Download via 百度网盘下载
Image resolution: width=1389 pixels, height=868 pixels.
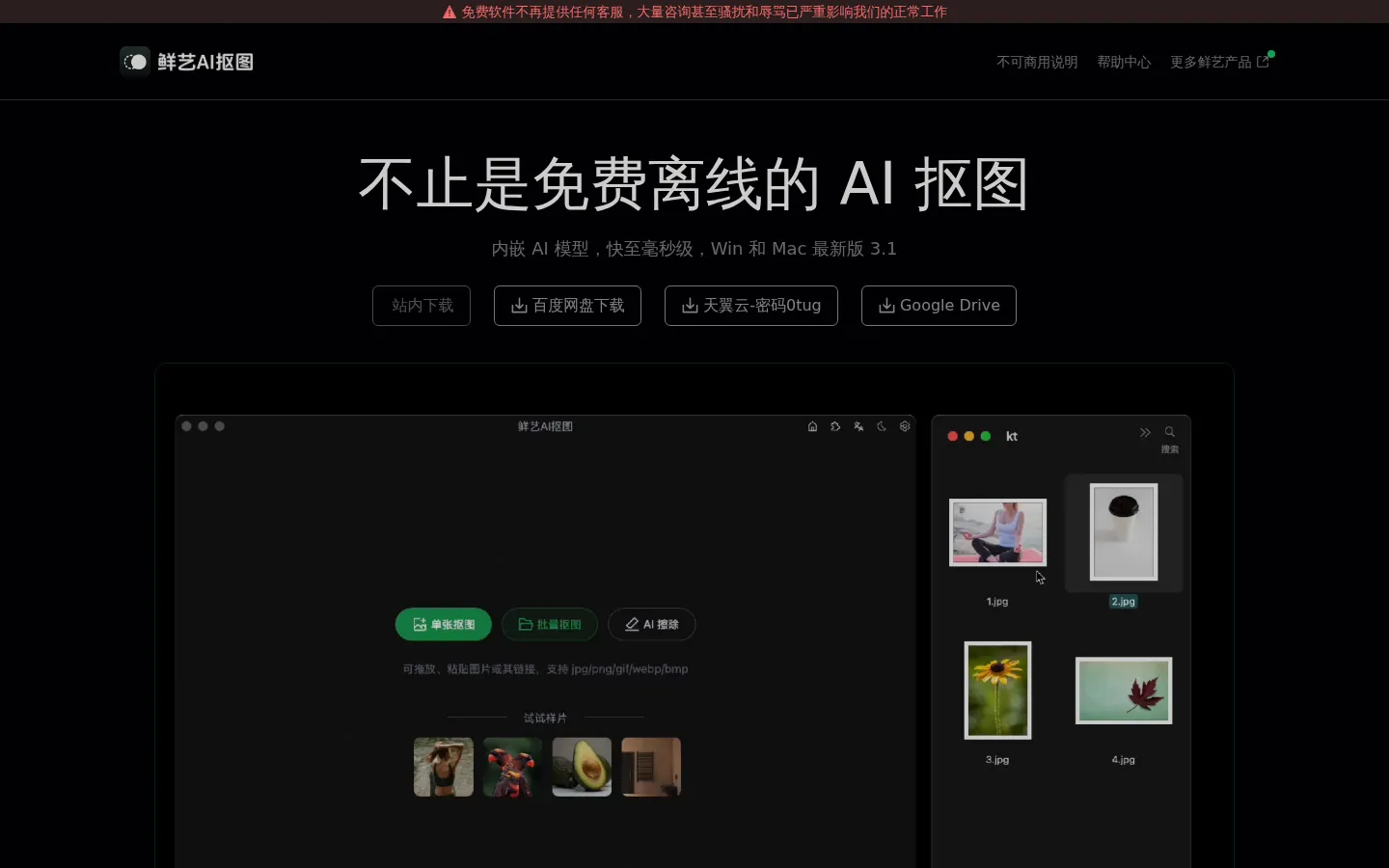(567, 306)
